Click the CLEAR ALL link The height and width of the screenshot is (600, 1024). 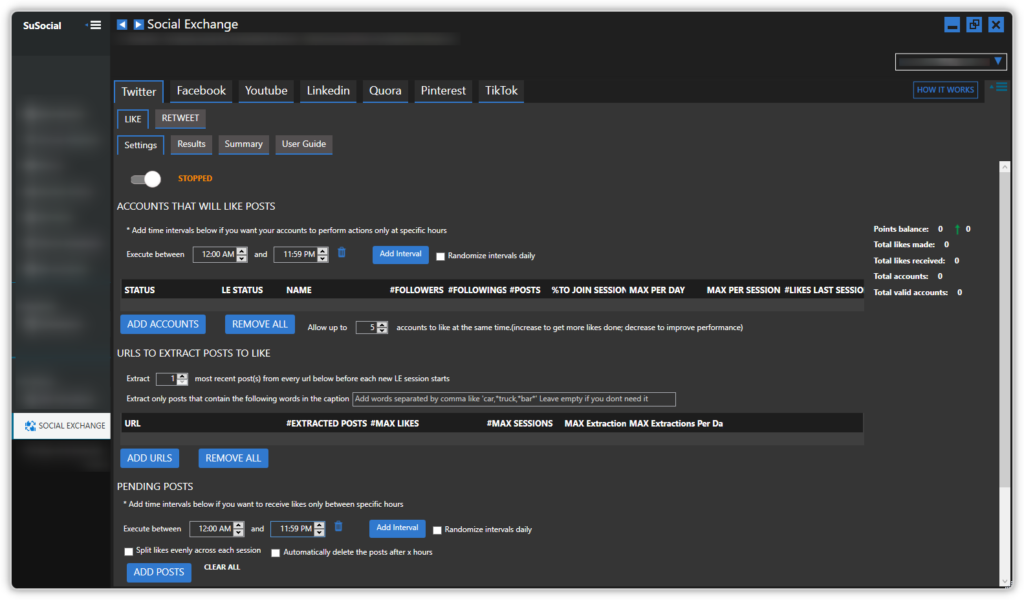click(222, 567)
